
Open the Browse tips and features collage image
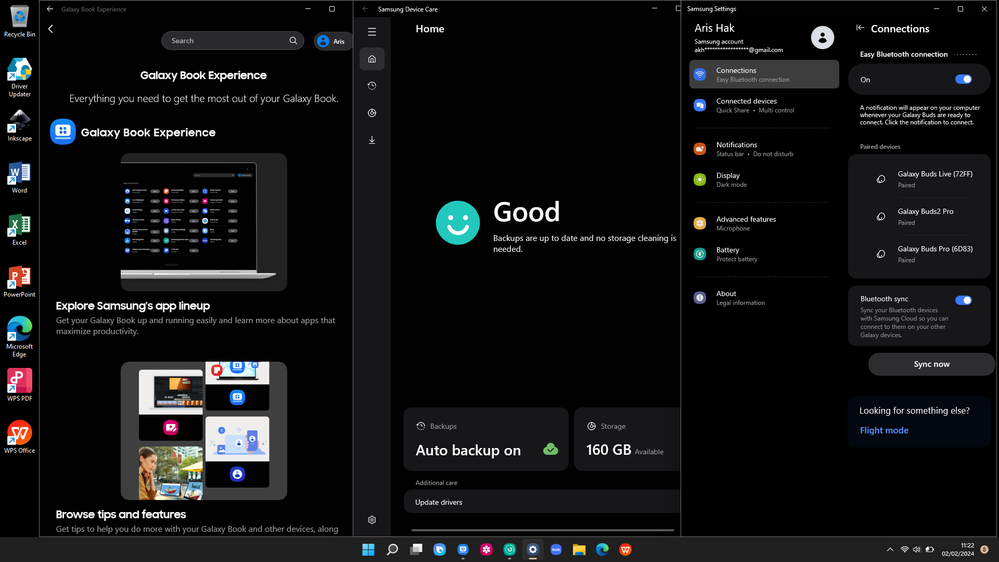[x=204, y=431]
